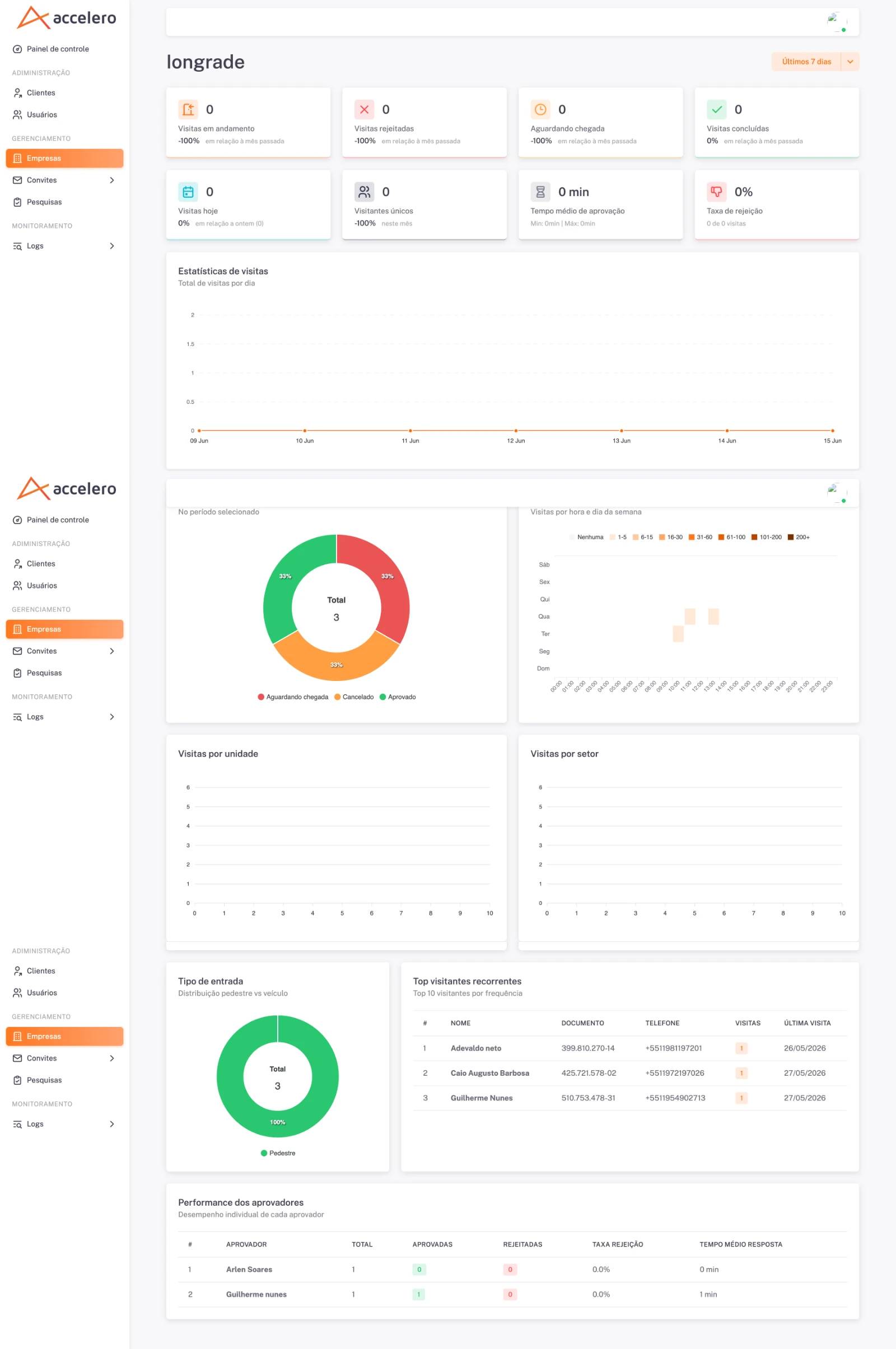Expand the Convites chevron in the bottom sidebar copy
Image resolution: width=896 pixels, height=1349 pixels.
tap(112, 1058)
